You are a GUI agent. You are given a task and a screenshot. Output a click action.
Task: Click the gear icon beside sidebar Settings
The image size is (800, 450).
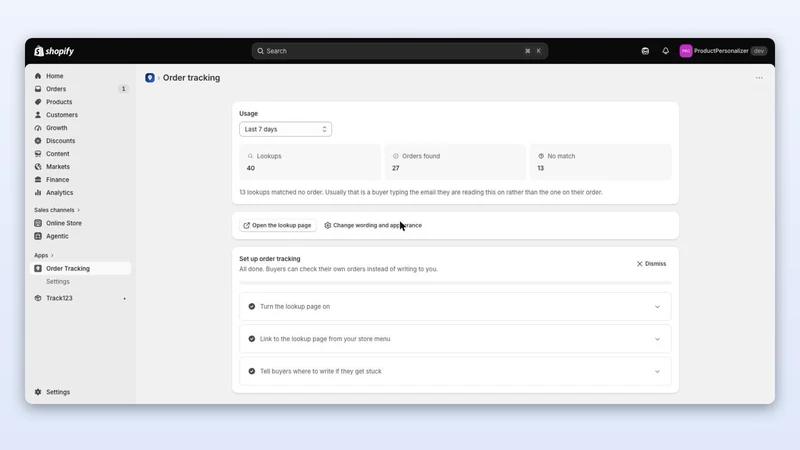(38, 392)
